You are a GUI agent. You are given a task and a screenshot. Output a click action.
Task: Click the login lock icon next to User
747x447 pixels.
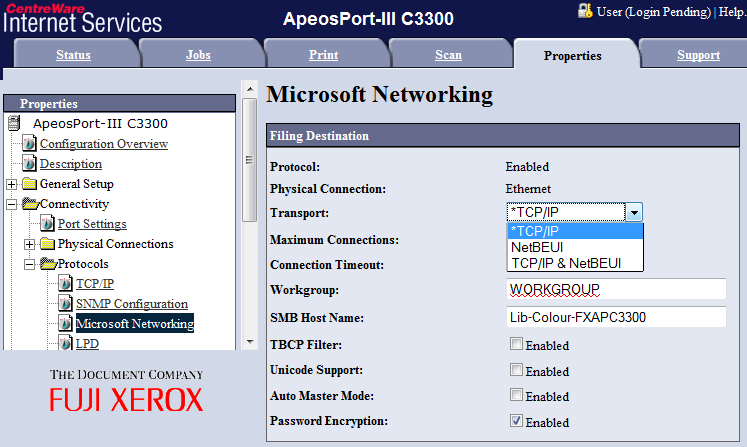[x=585, y=10]
